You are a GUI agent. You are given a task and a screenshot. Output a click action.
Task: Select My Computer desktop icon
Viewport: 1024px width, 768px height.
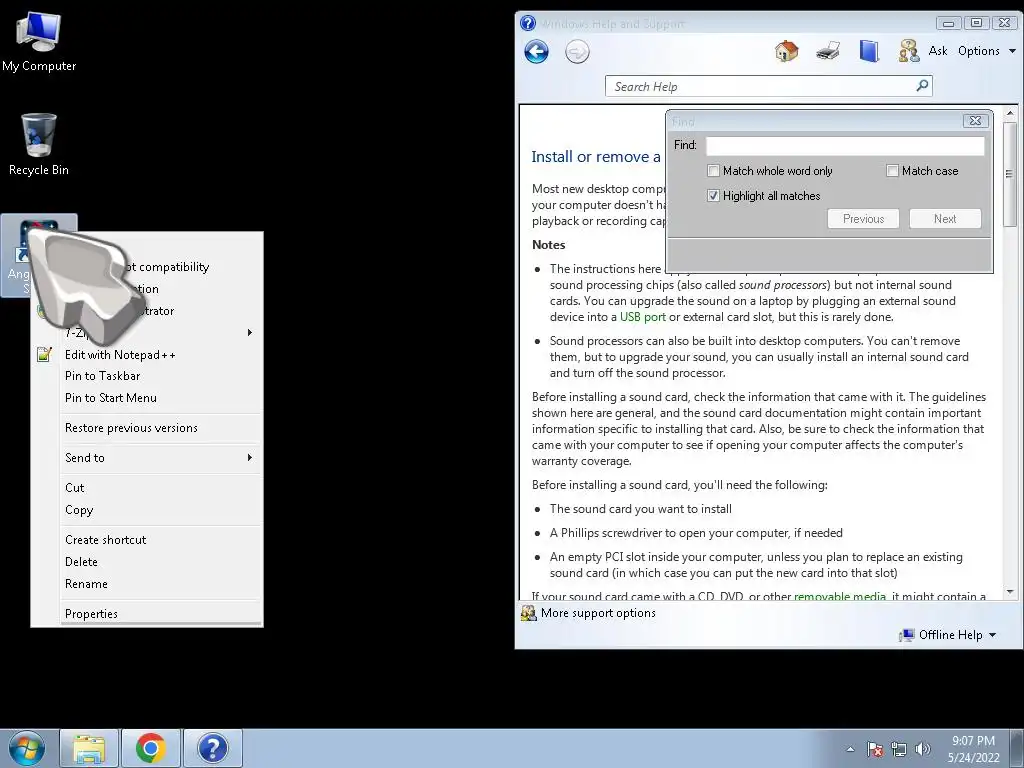(39, 42)
